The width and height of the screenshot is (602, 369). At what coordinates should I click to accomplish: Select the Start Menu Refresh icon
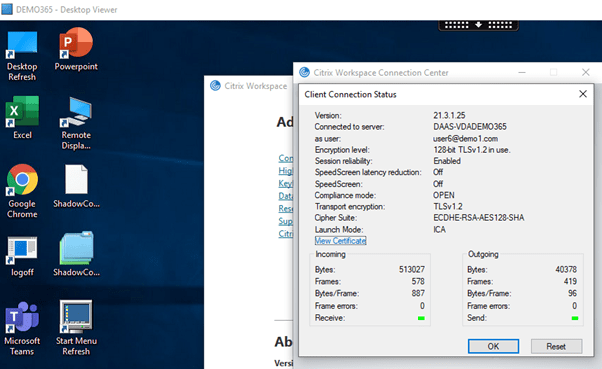coord(76,316)
